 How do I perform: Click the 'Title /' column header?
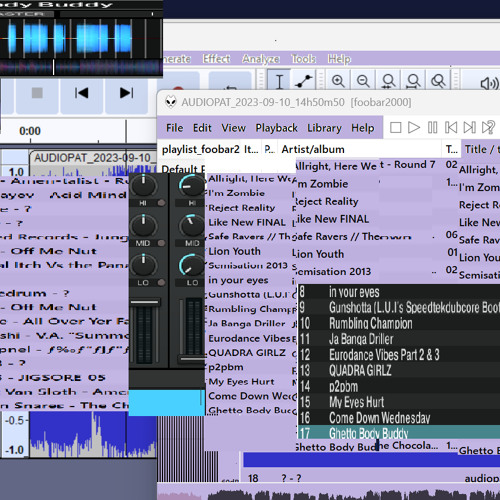point(481,149)
